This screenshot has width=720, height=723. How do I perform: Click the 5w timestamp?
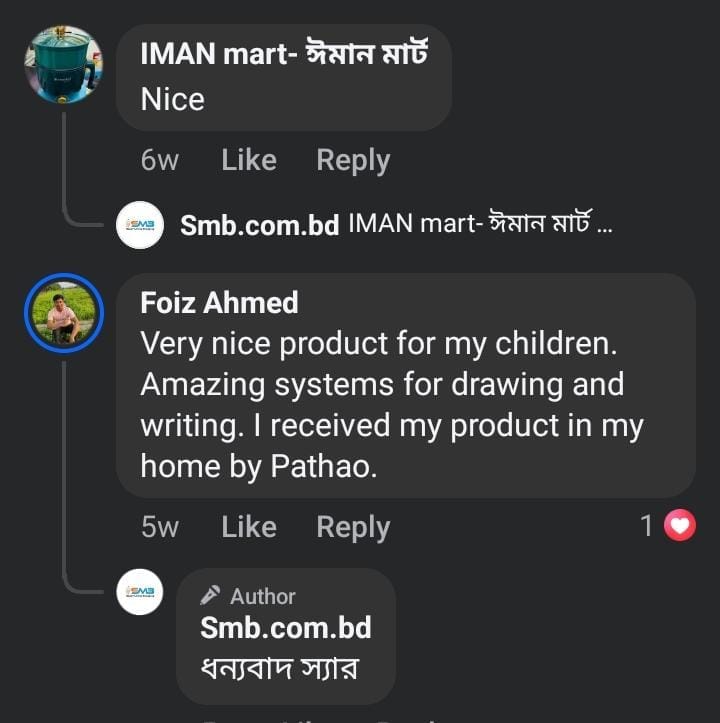(x=160, y=527)
